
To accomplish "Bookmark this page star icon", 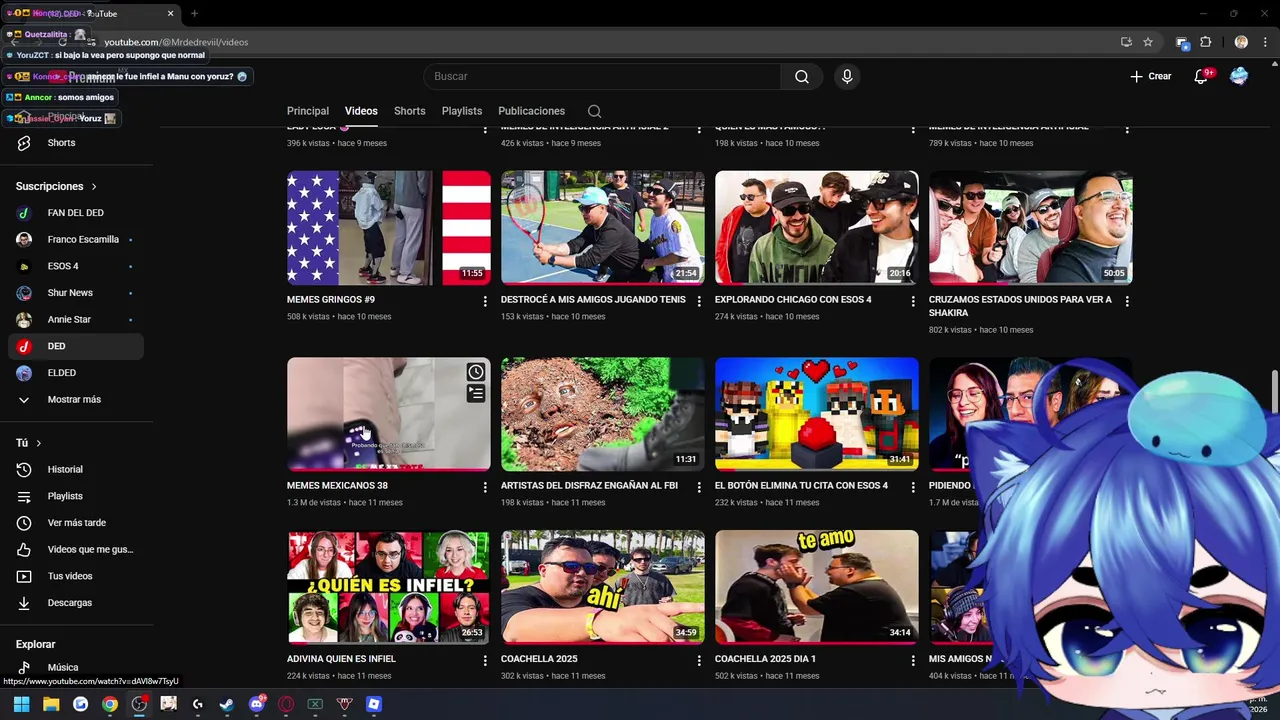I will [1148, 42].
